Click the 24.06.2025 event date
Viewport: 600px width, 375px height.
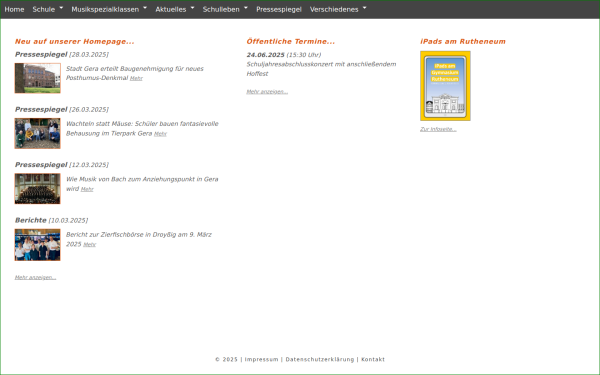266,55
